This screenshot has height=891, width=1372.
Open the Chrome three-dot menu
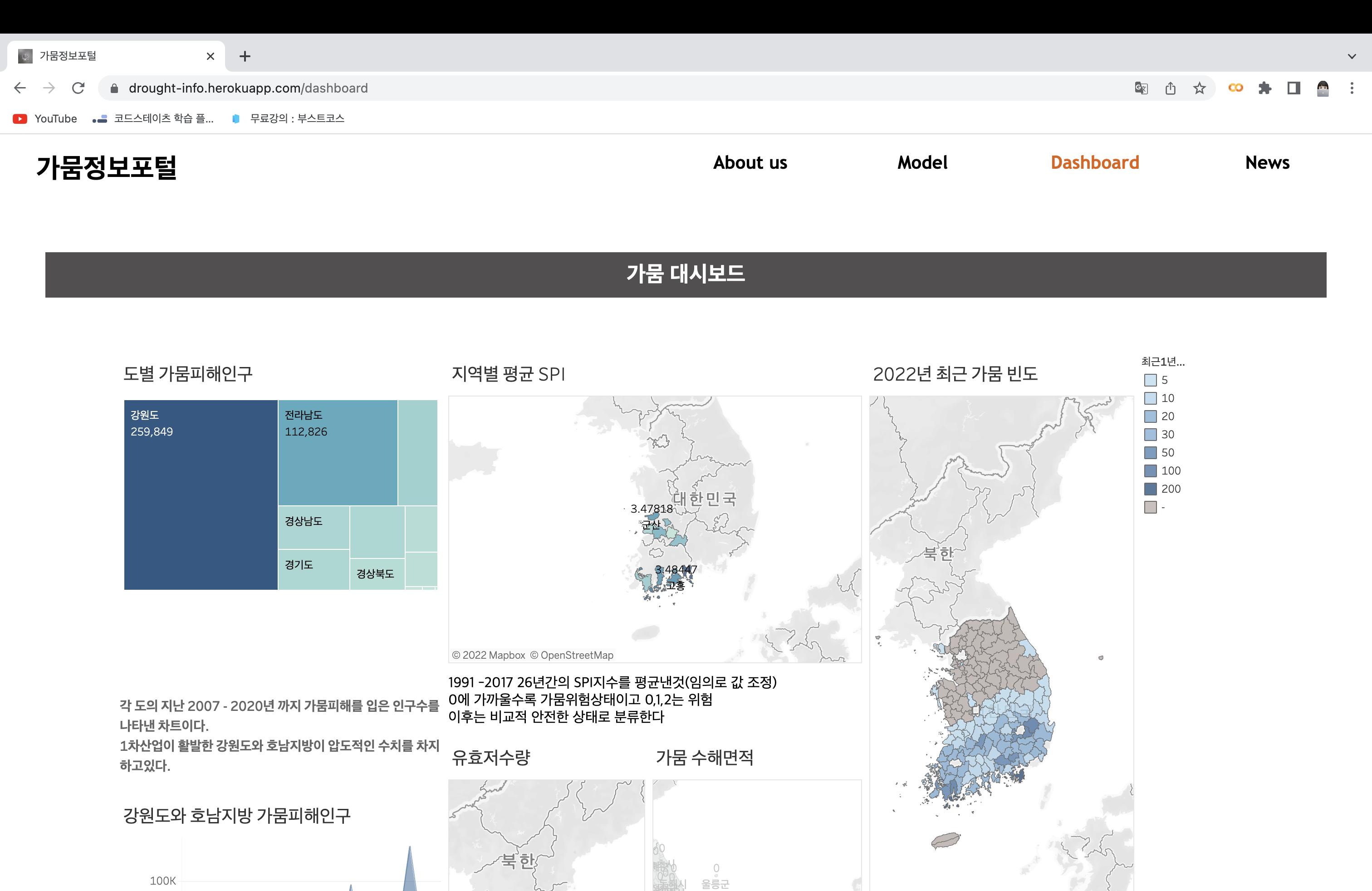tap(1352, 88)
